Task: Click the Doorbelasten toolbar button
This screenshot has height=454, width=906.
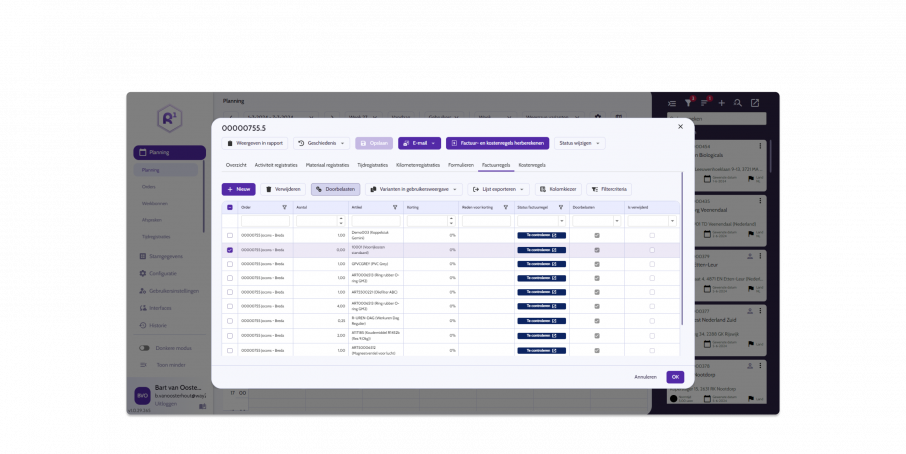Action: point(335,189)
